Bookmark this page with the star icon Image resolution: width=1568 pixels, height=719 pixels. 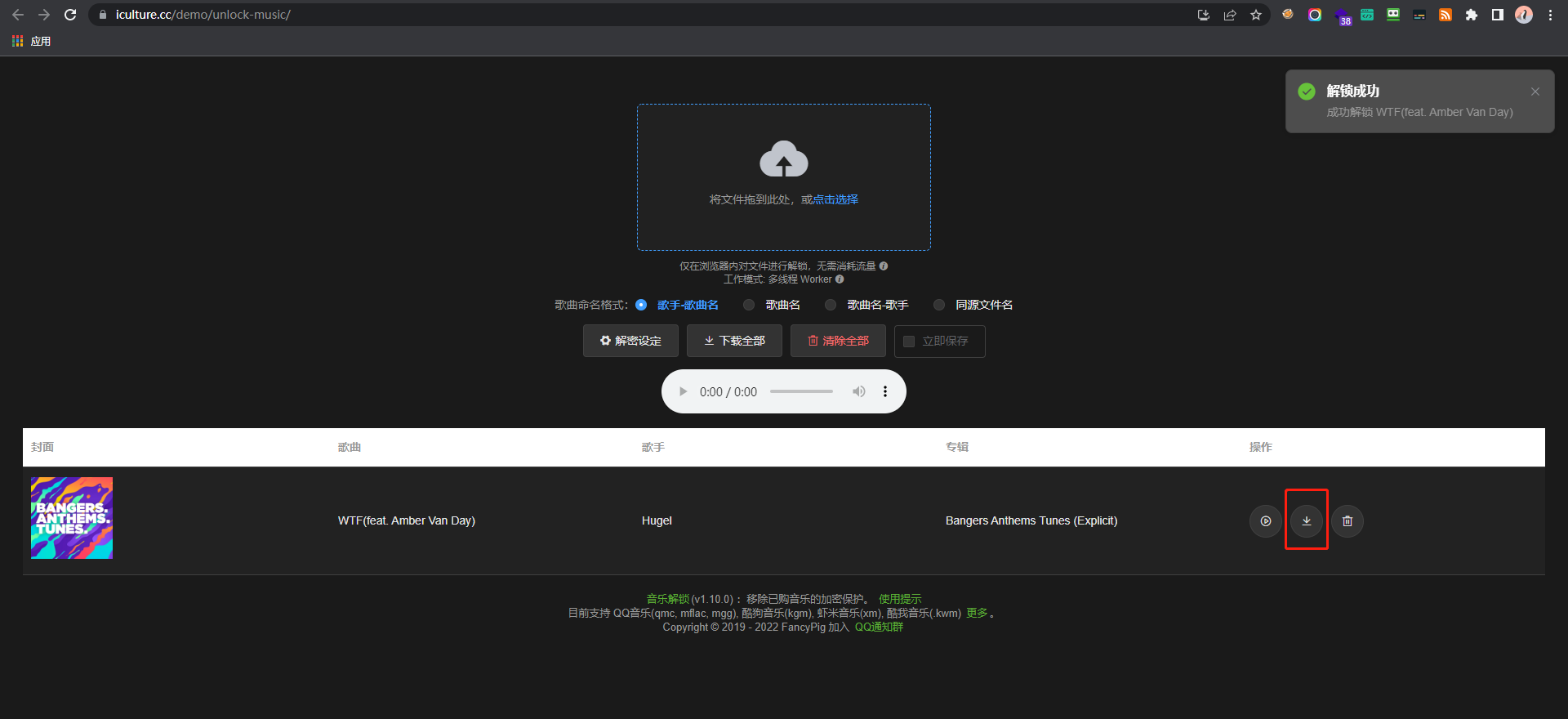[x=1256, y=15]
